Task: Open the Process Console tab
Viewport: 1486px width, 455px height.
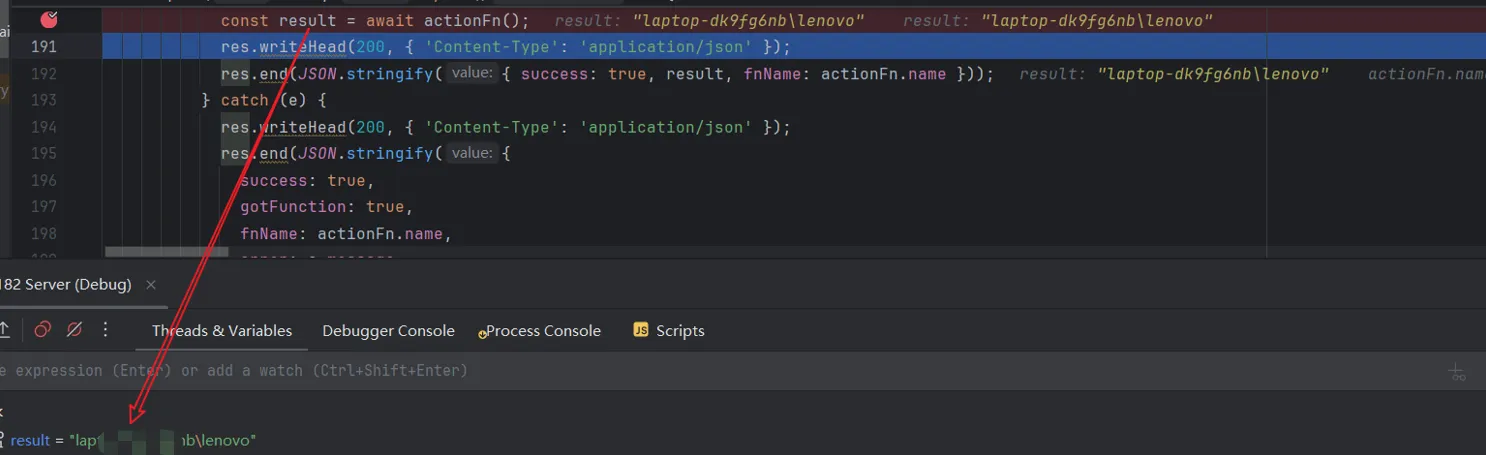Action: click(x=544, y=331)
